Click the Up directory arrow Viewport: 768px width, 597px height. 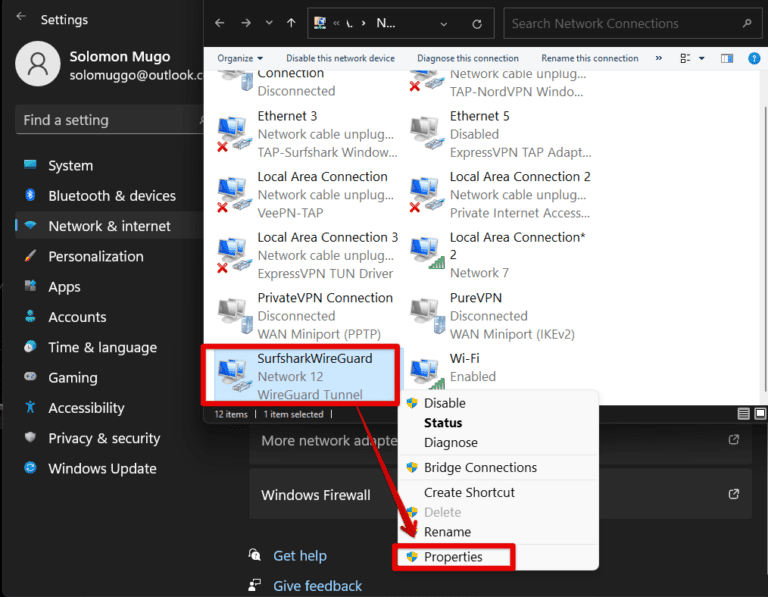coord(291,23)
